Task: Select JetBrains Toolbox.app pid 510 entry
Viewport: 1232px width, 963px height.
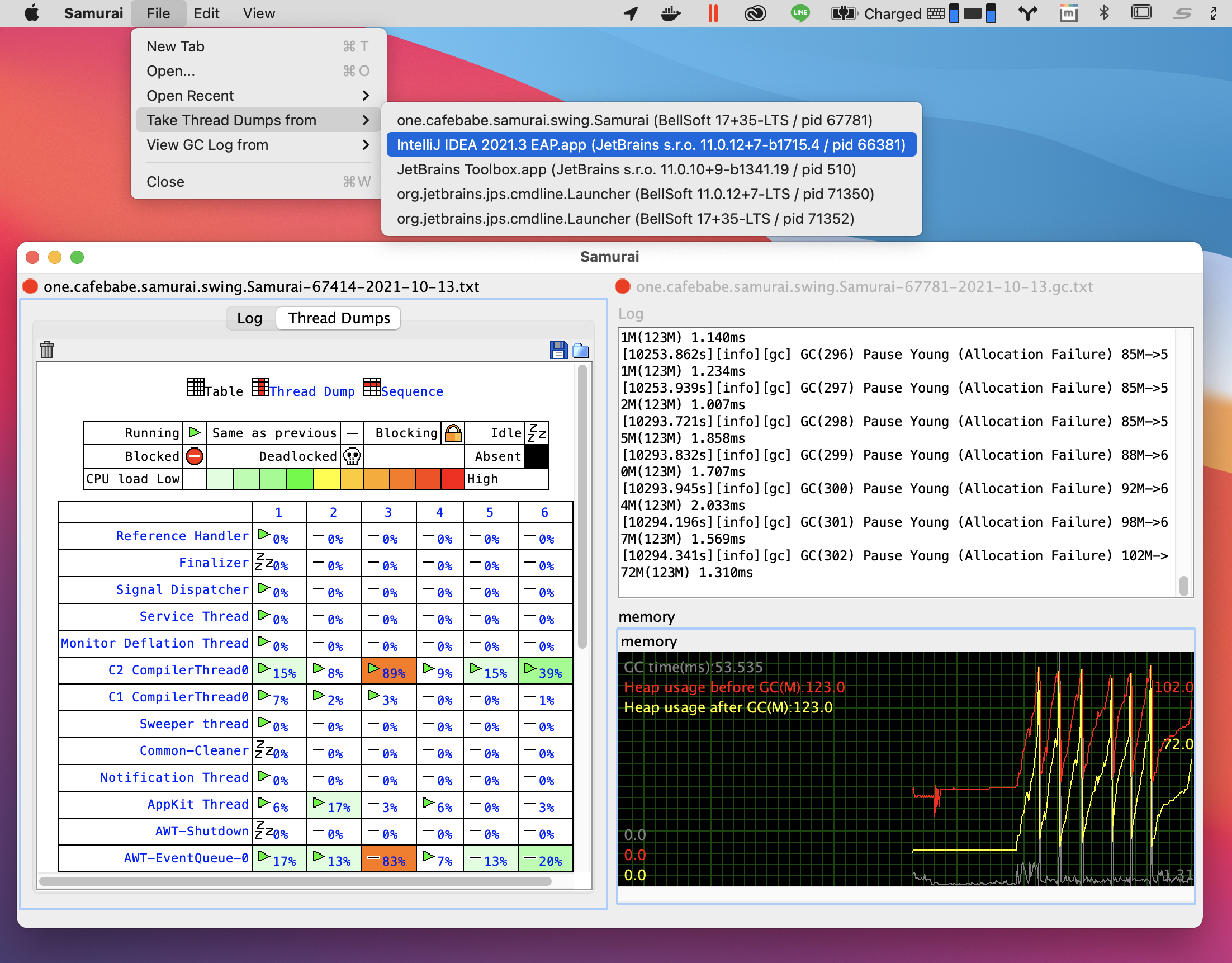Action: coord(652,169)
